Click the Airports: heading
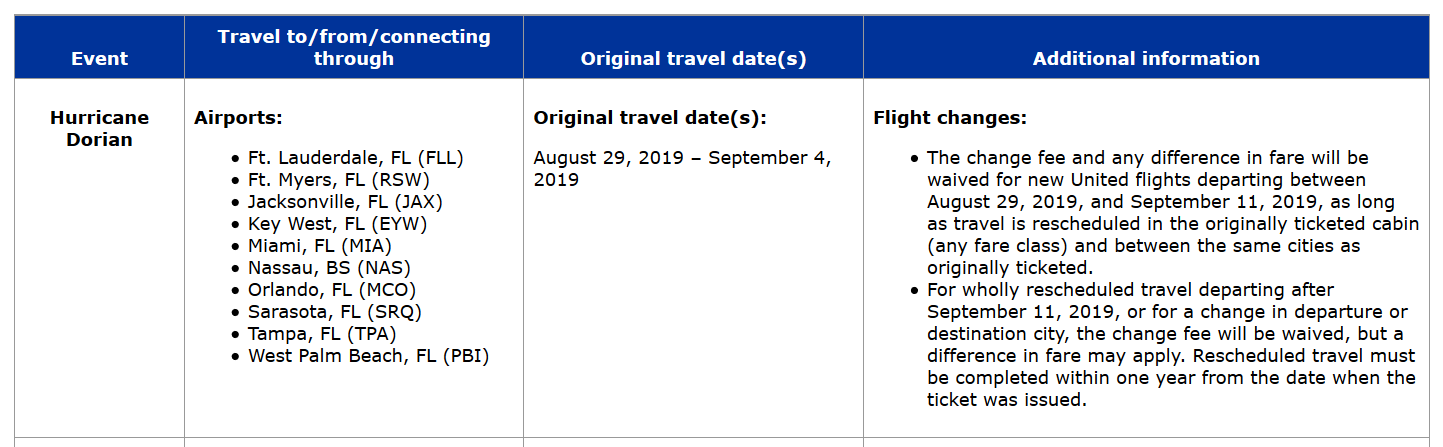 tap(238, 118)
